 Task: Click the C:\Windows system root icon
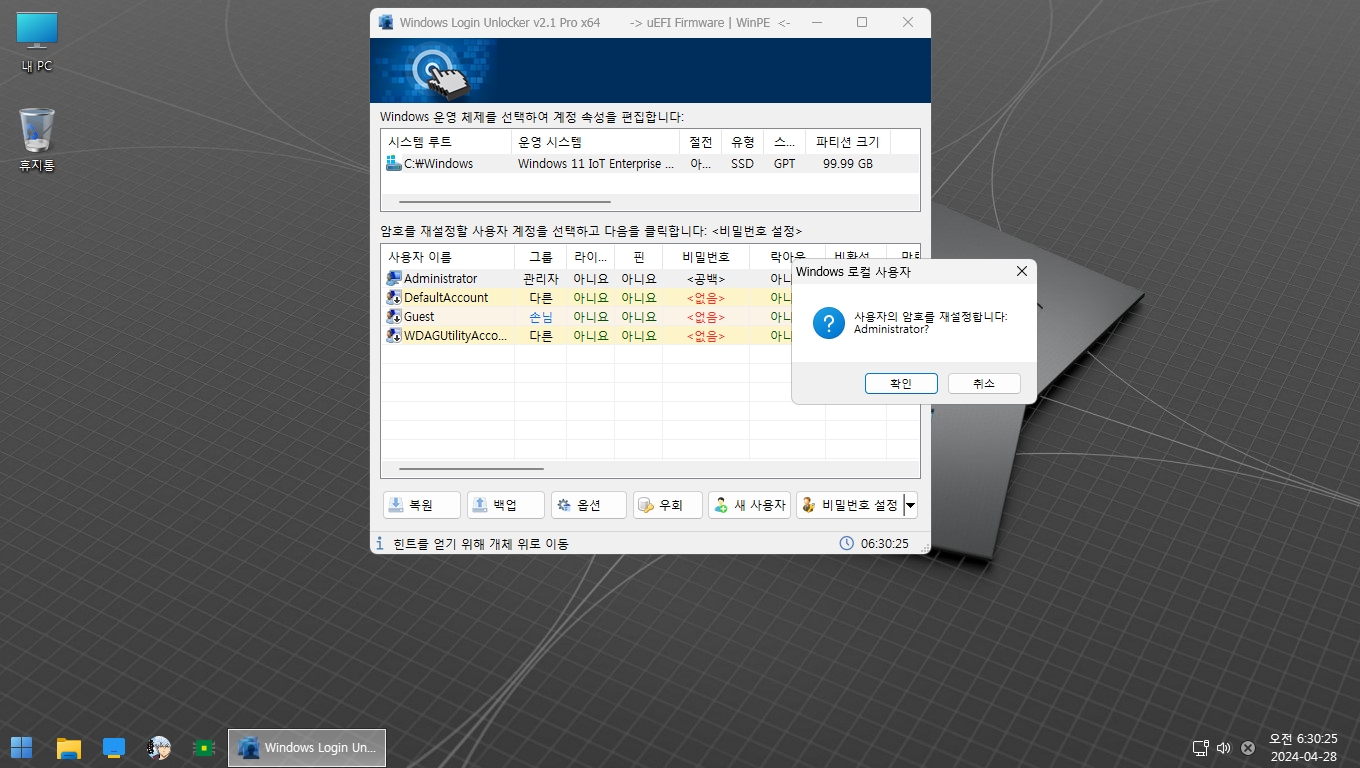(394, 163)
